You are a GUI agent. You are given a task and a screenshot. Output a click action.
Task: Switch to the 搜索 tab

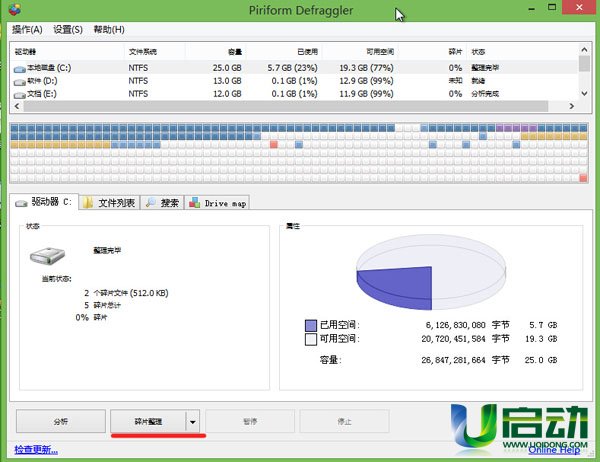pyautogui.click(x=162, y=203)
